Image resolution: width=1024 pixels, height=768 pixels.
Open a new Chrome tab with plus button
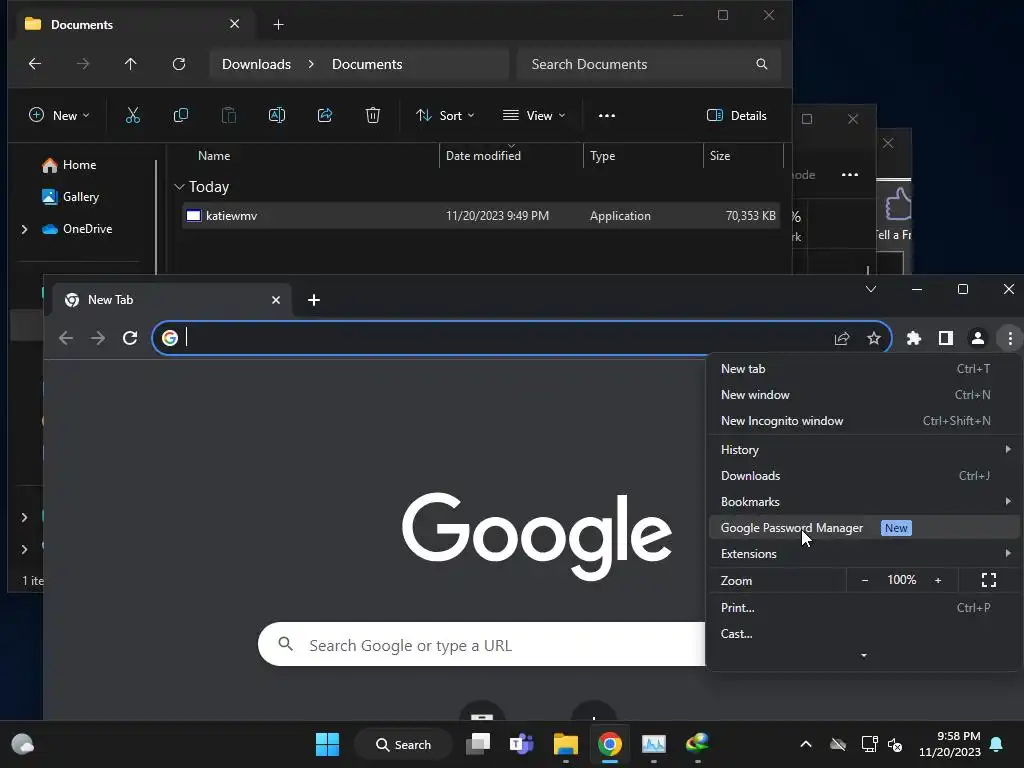point(313,300)
